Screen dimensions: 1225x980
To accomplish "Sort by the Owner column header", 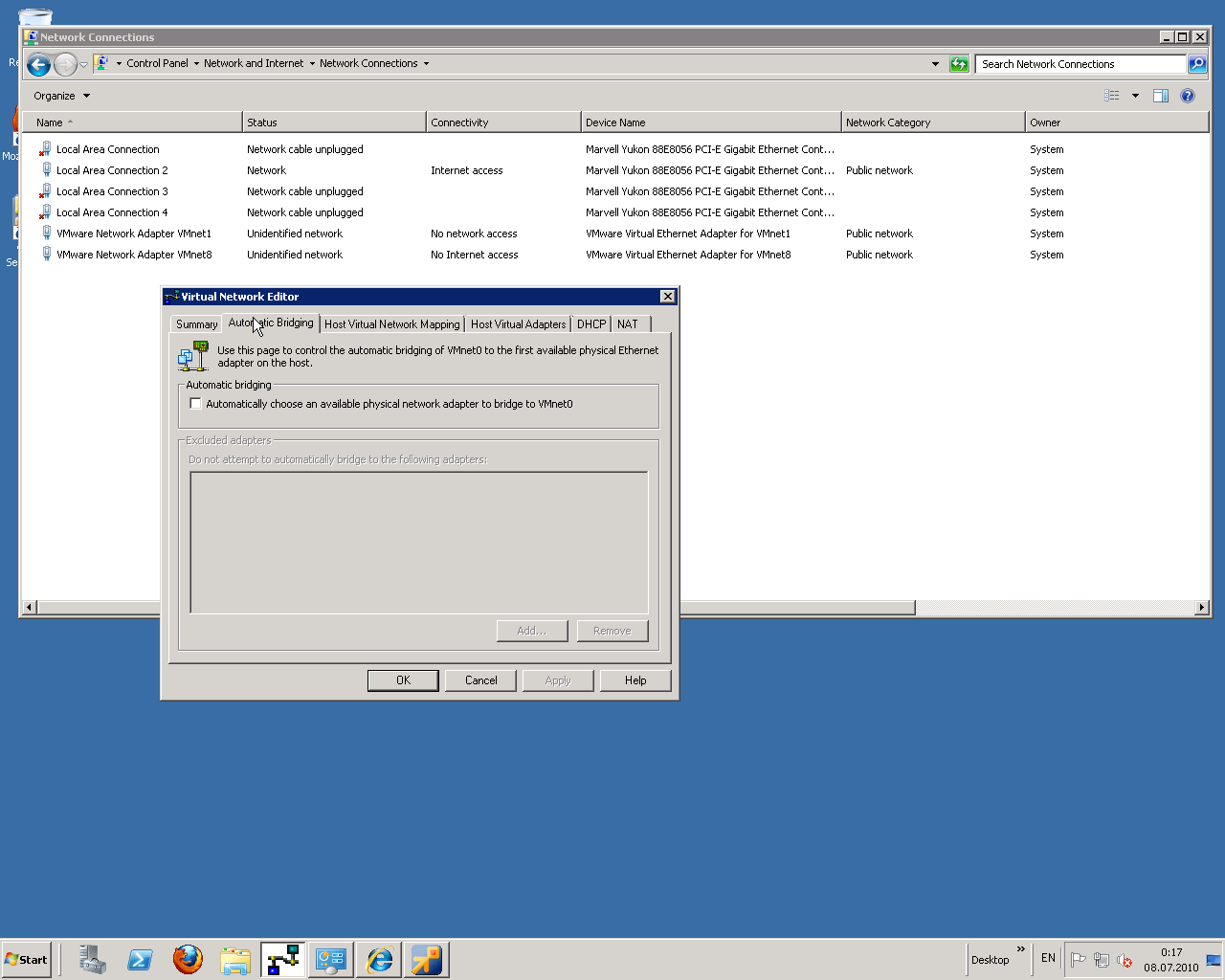I will pos(1117,122).
